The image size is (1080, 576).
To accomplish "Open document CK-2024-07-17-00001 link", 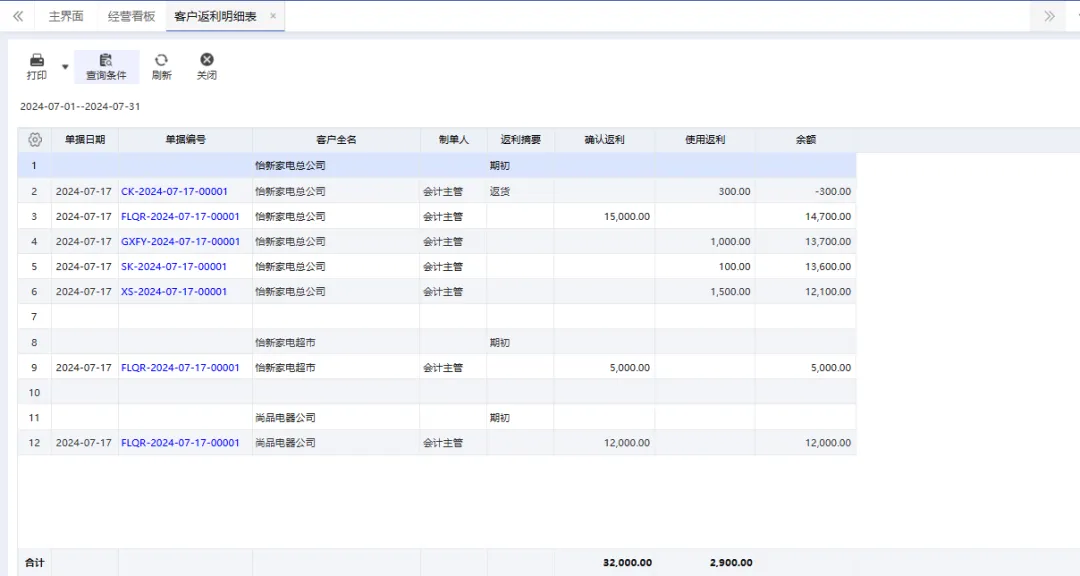I will tap(174, 191).
